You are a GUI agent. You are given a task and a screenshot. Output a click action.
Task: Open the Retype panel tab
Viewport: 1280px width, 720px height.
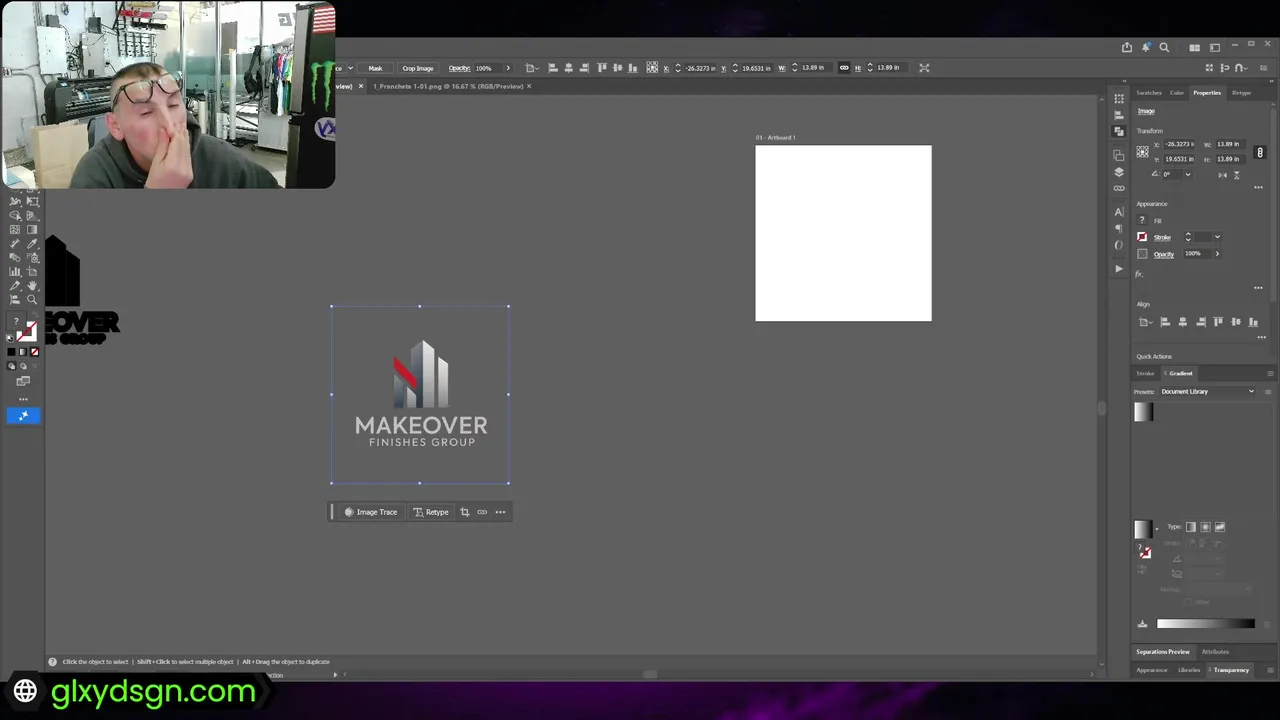(1241, 93)
